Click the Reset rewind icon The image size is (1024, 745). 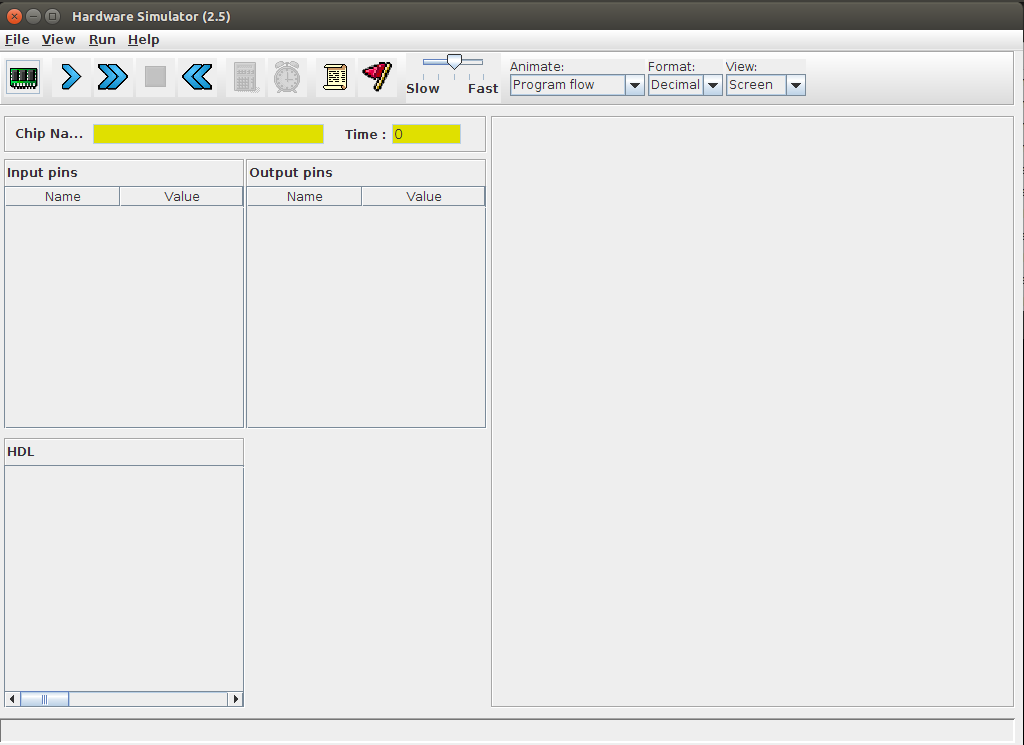tap(197, 77)
